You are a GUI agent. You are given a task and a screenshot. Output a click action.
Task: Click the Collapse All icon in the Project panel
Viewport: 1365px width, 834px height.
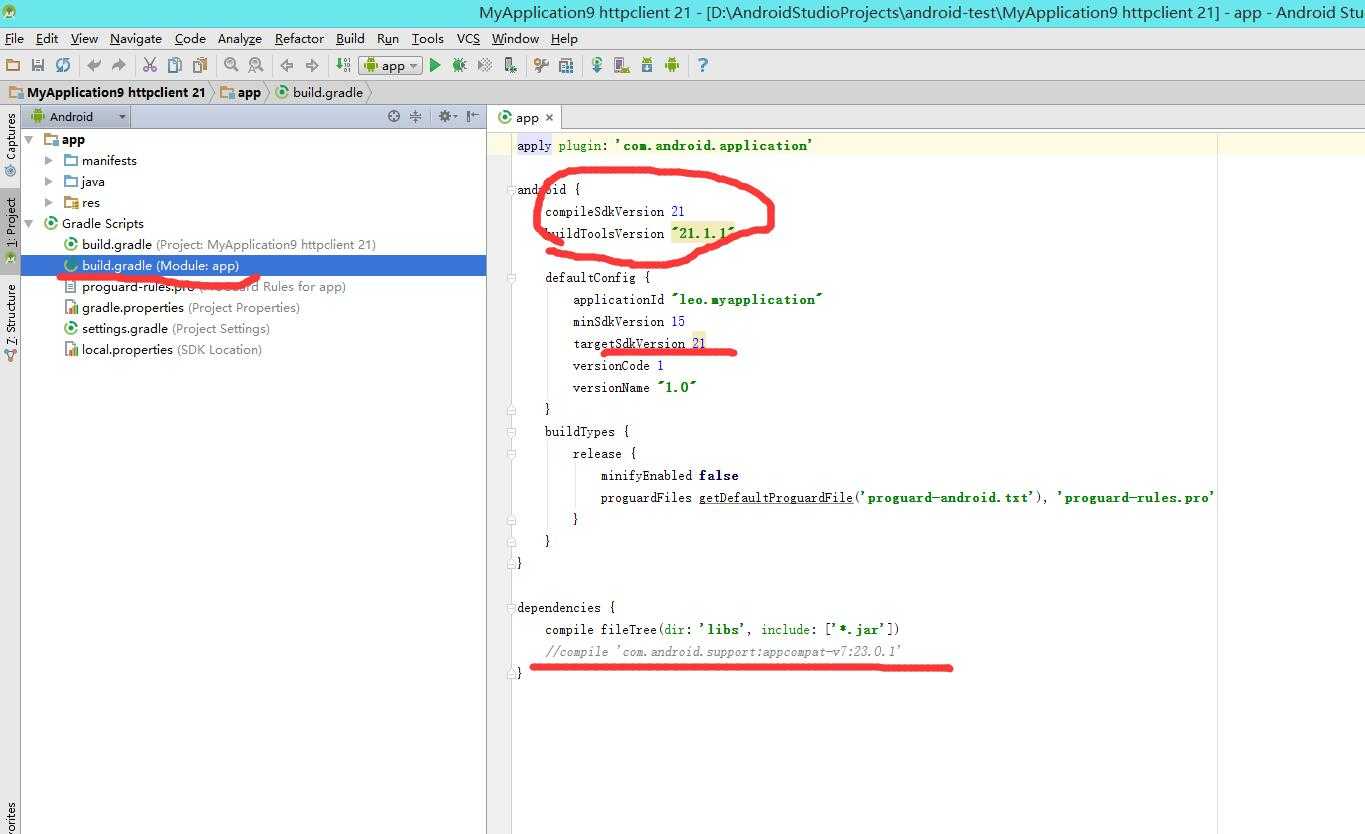click(416, 116)
